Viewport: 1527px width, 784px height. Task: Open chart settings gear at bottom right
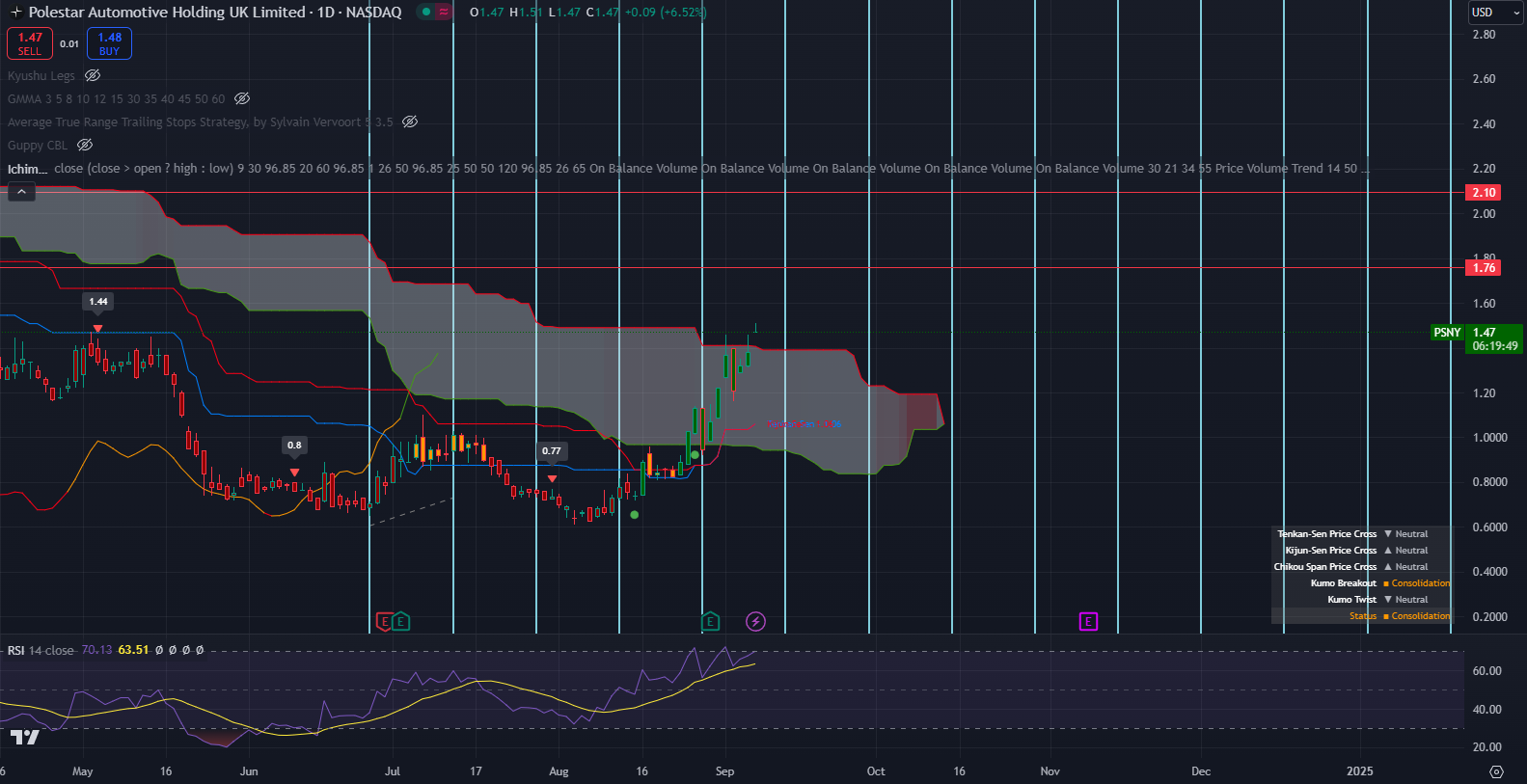pyautogui.click(x=1496, y=771)
